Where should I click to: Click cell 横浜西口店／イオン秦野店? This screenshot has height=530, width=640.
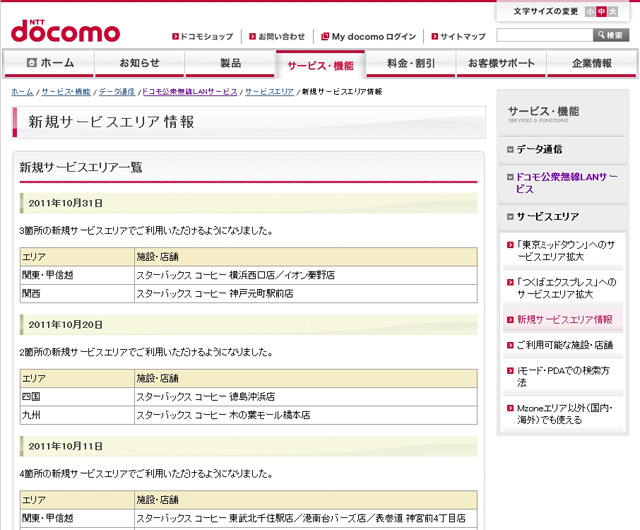tap(306, 275)
